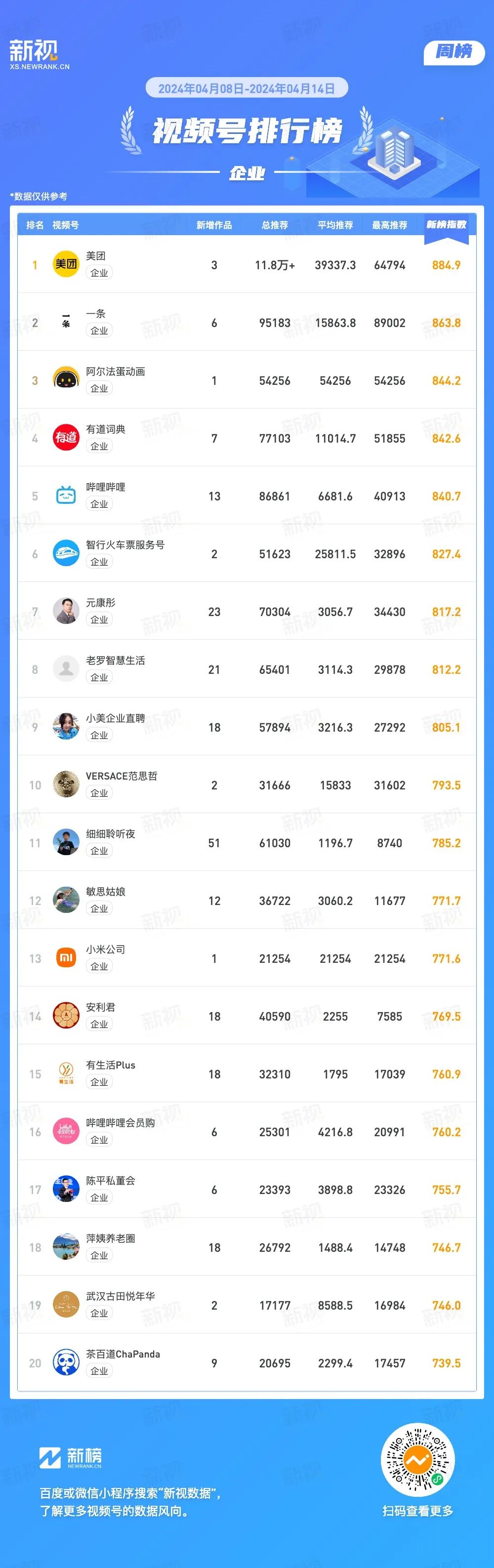This screenshot has width=494, height=1568.
Task: Open the 有道词典 red logo avatar
Action: [x=66, y=438]
